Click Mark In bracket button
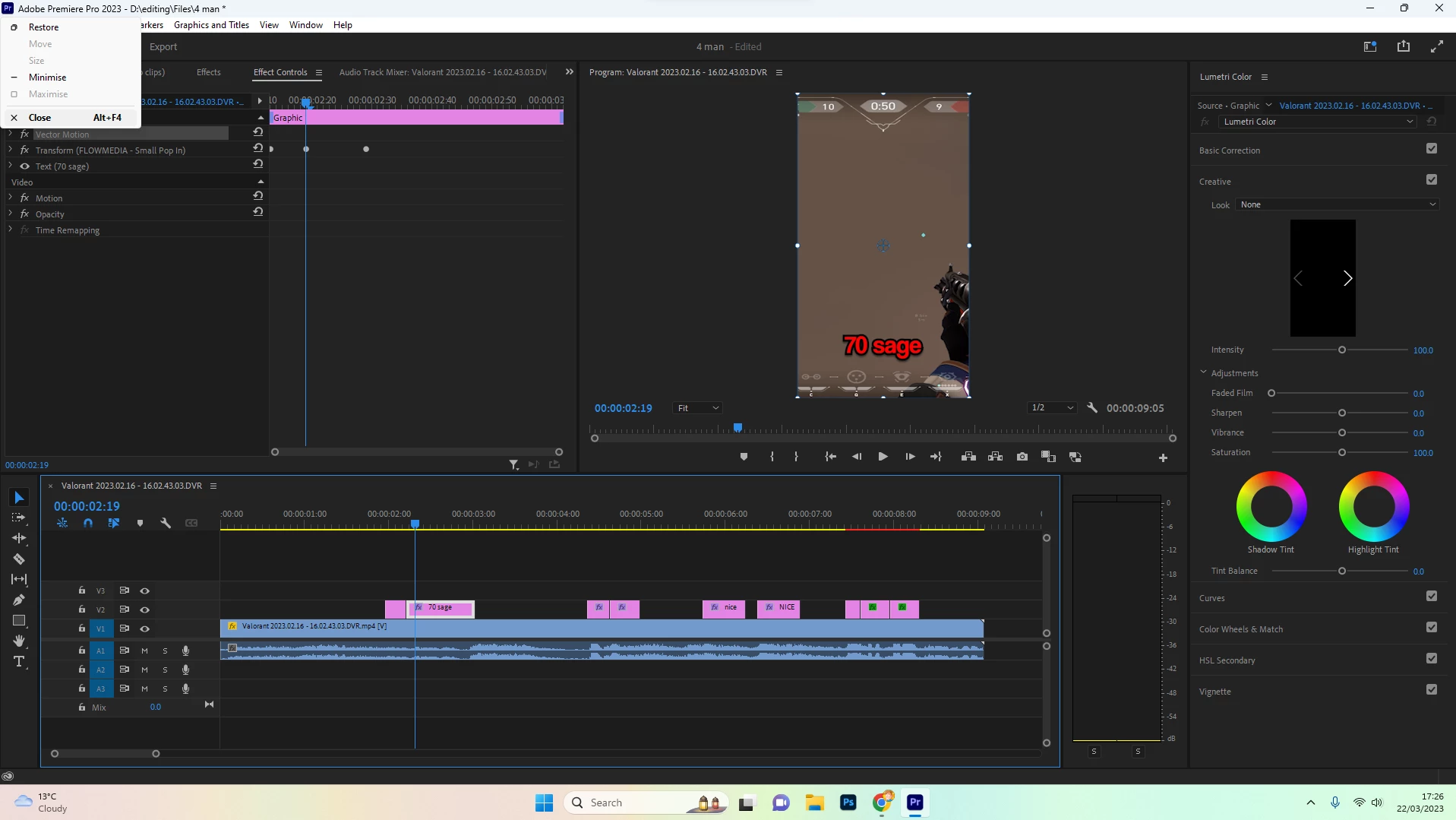This screenshot has width=1456, height=820. click(x=772, y=457)
